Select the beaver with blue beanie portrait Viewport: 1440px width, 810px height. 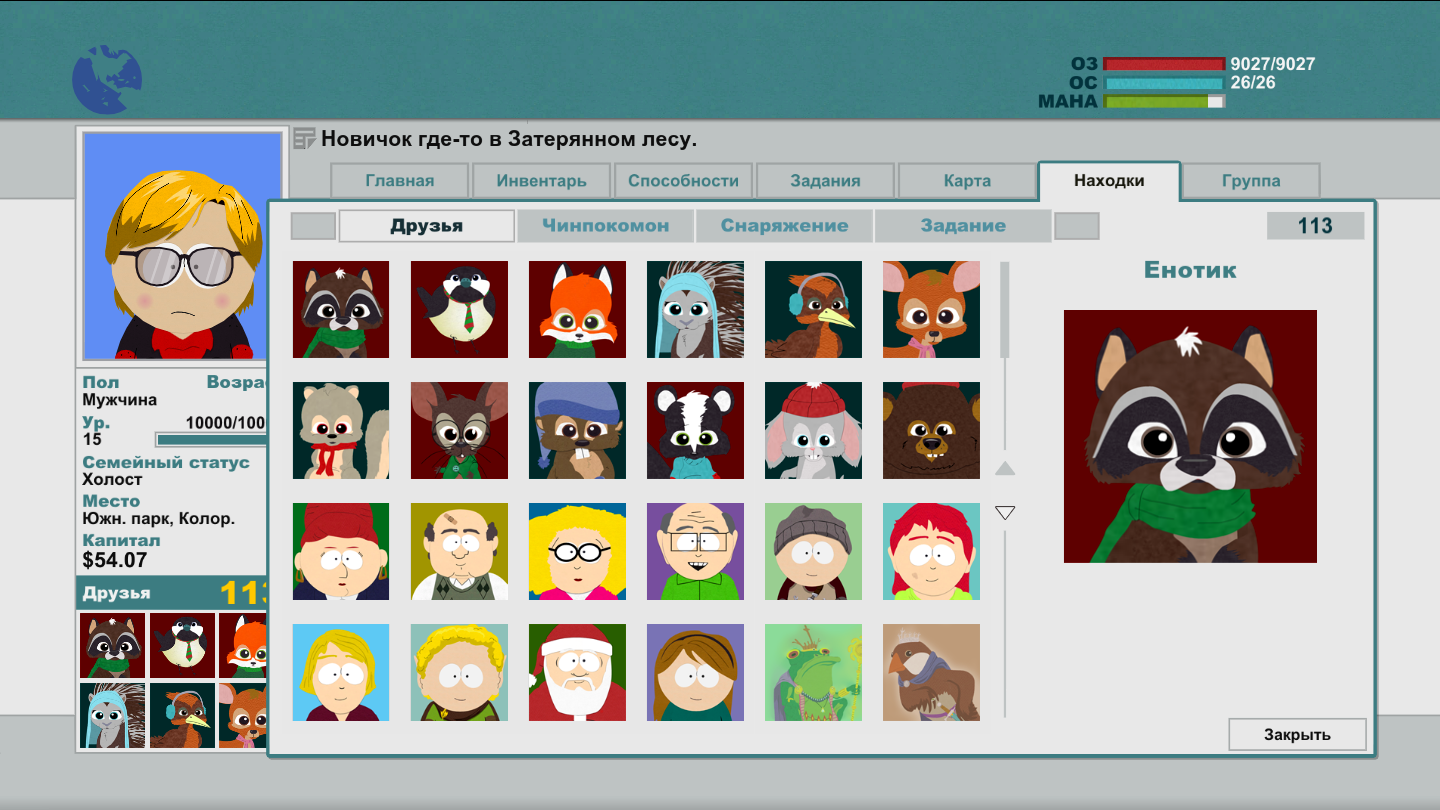coord(577,431)
